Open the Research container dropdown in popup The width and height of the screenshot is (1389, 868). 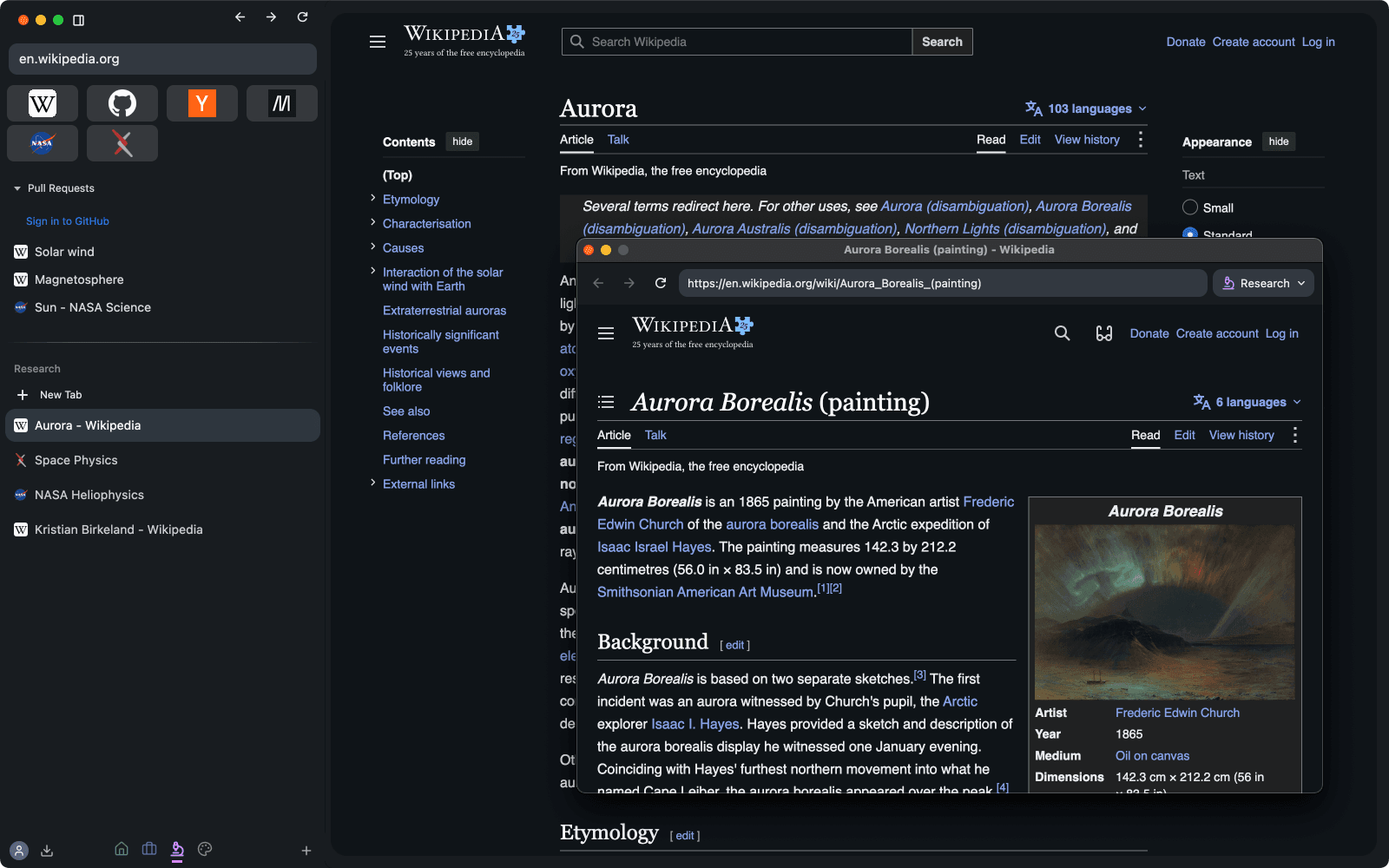click(1263, 283)
